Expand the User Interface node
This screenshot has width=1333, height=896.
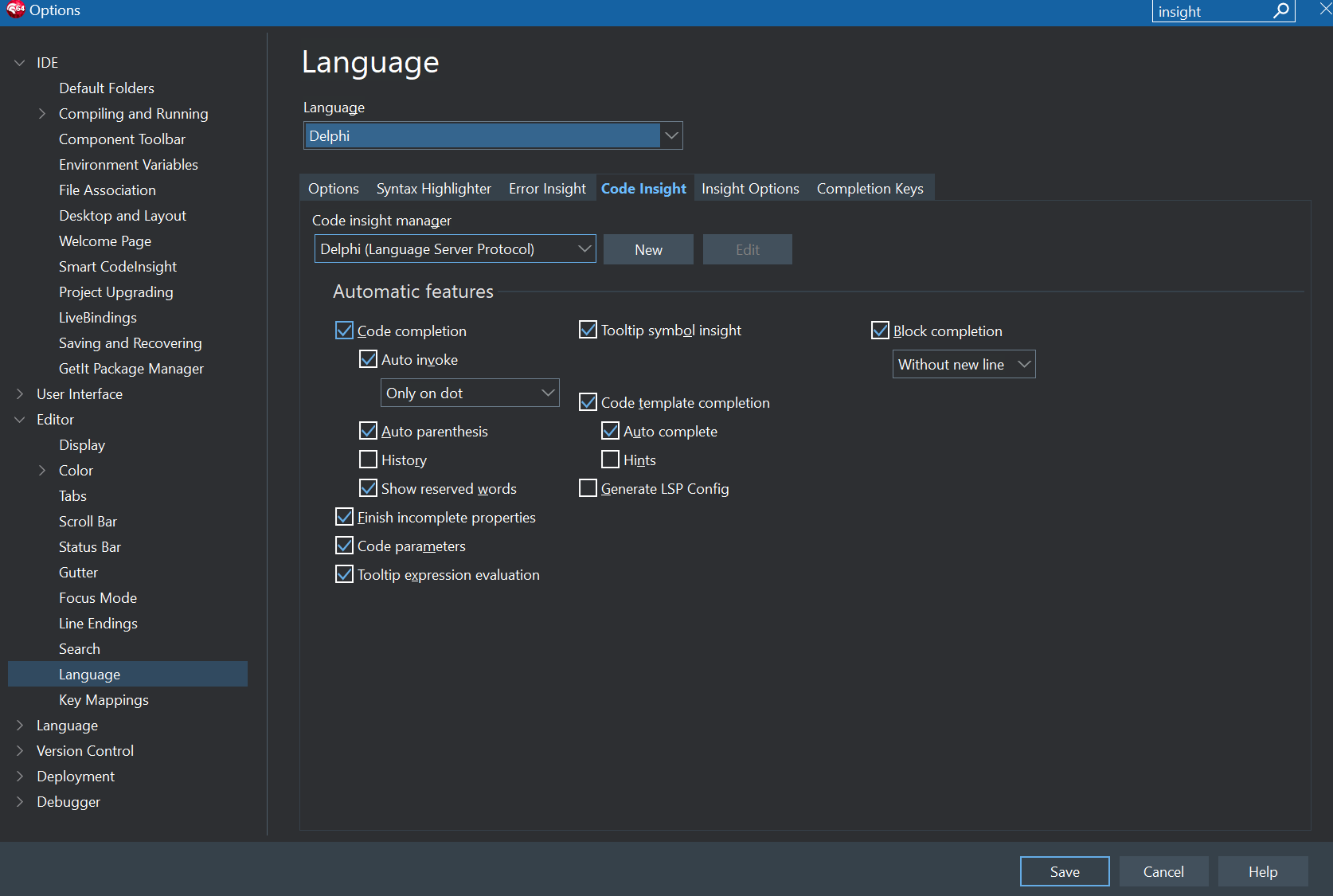(20, 394)
